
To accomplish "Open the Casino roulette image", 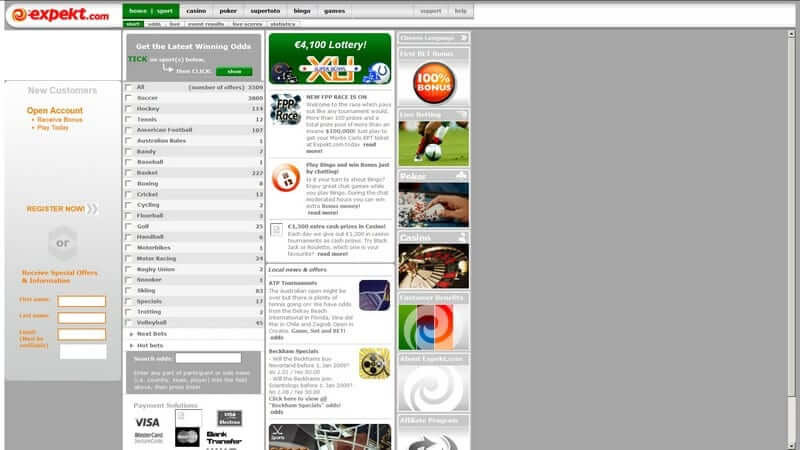I will tap(434, 266).
